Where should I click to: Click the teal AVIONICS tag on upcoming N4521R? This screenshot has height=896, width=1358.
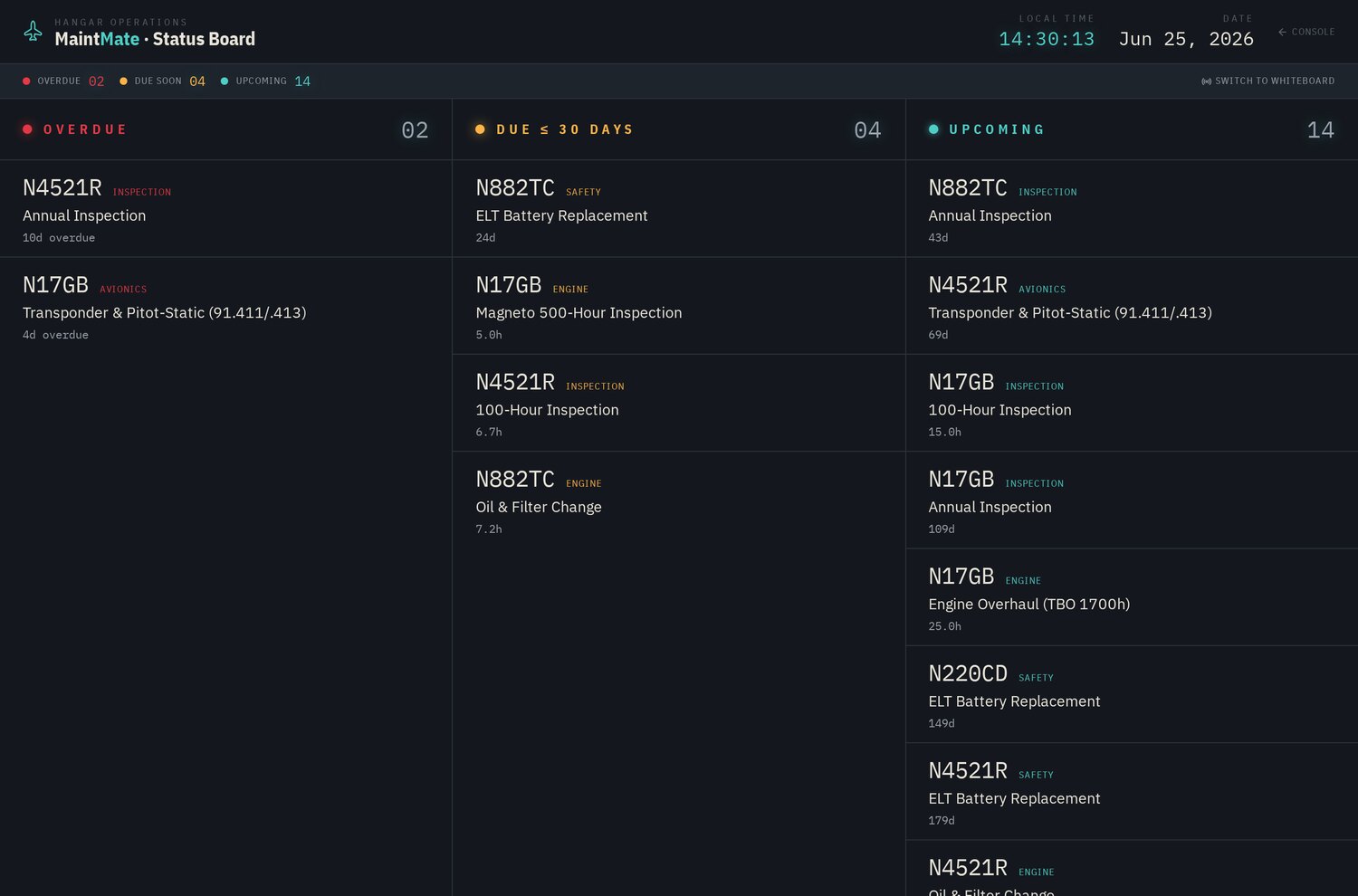[x=1042, y=290]
